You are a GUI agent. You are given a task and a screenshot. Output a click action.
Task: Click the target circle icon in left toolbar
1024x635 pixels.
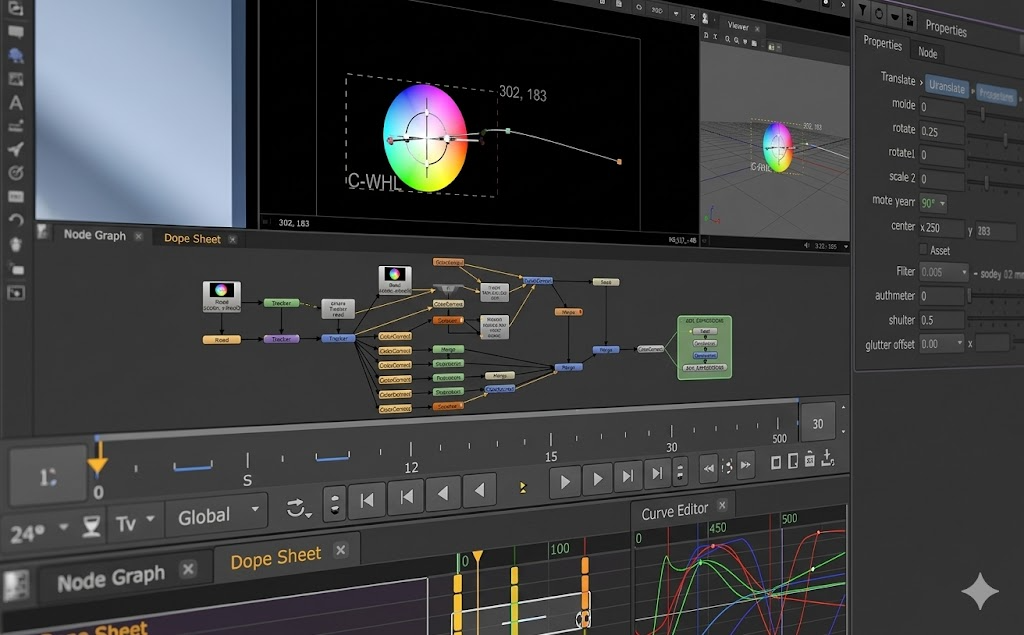[16, 173]
